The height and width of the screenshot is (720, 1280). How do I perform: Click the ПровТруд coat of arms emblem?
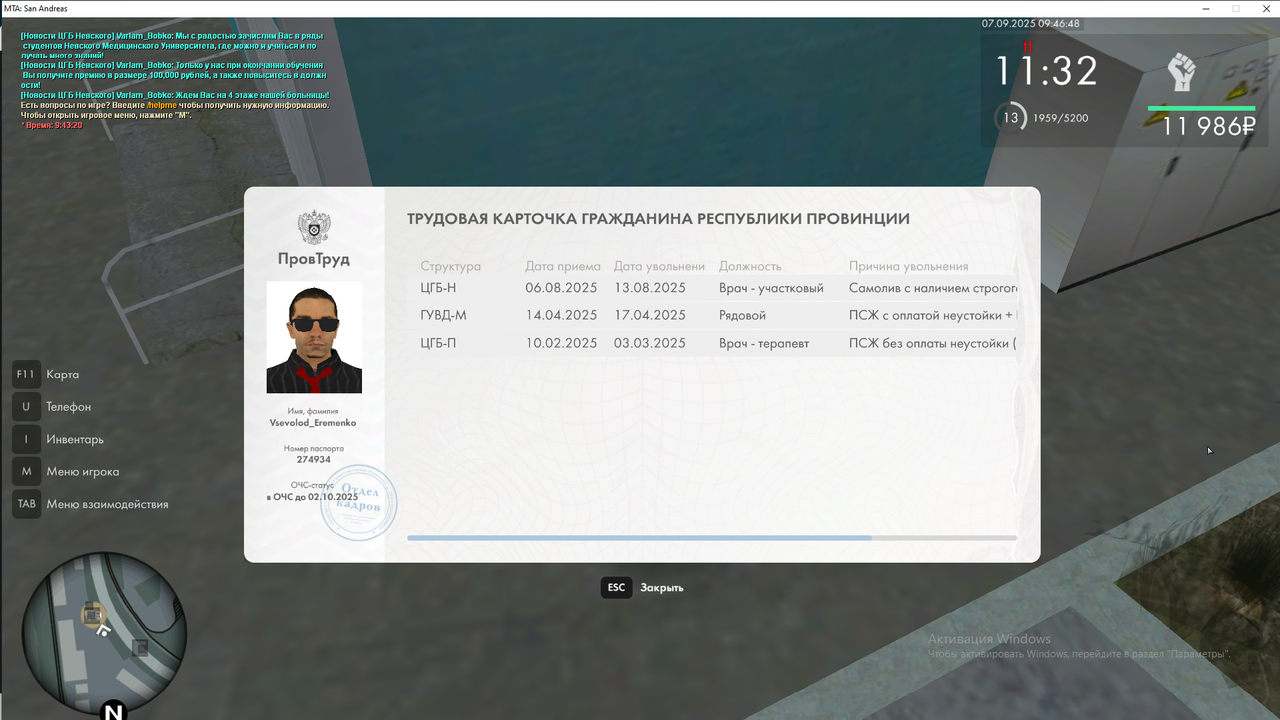point(314,228)
